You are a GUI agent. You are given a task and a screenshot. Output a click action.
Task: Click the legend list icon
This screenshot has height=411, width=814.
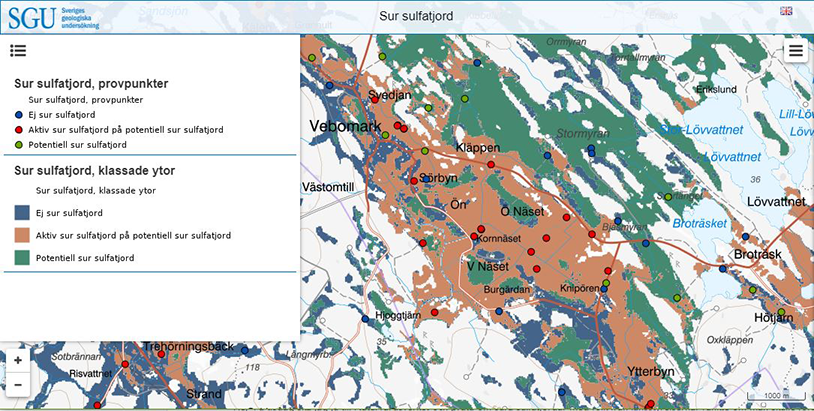click(x=18, y=50)
